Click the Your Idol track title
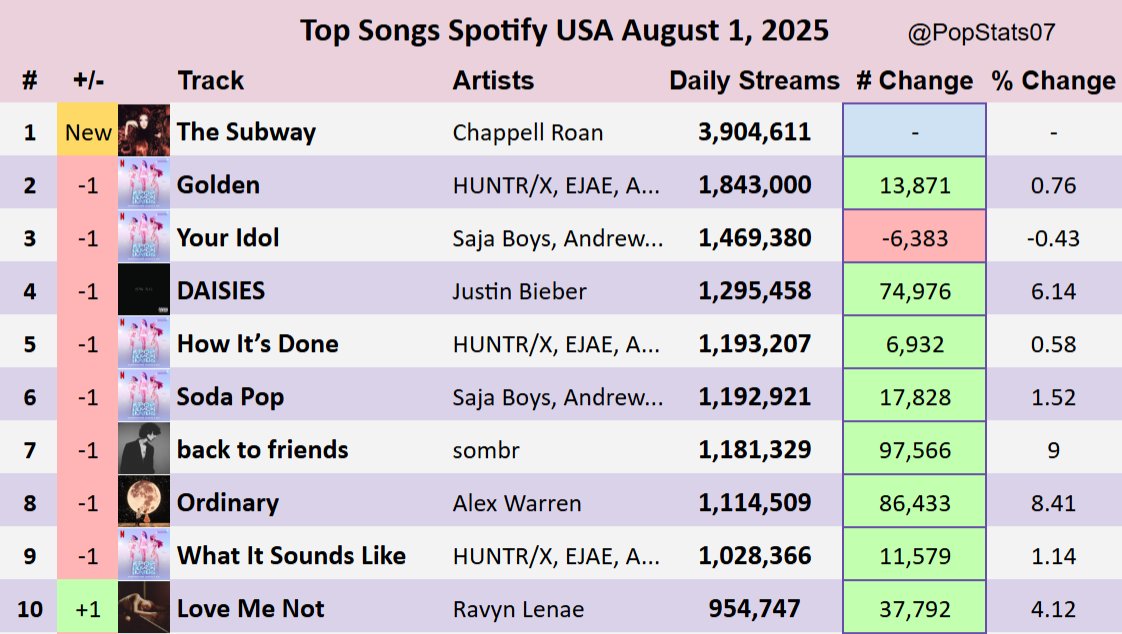This screenshot has width=1122, height=634. [228, 238]
